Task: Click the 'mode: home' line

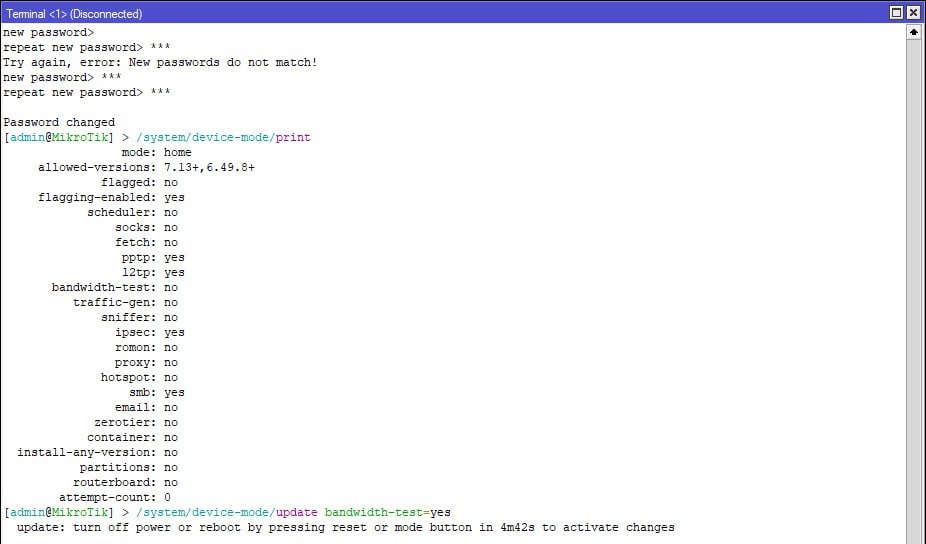Action: (x=156, y=152)
